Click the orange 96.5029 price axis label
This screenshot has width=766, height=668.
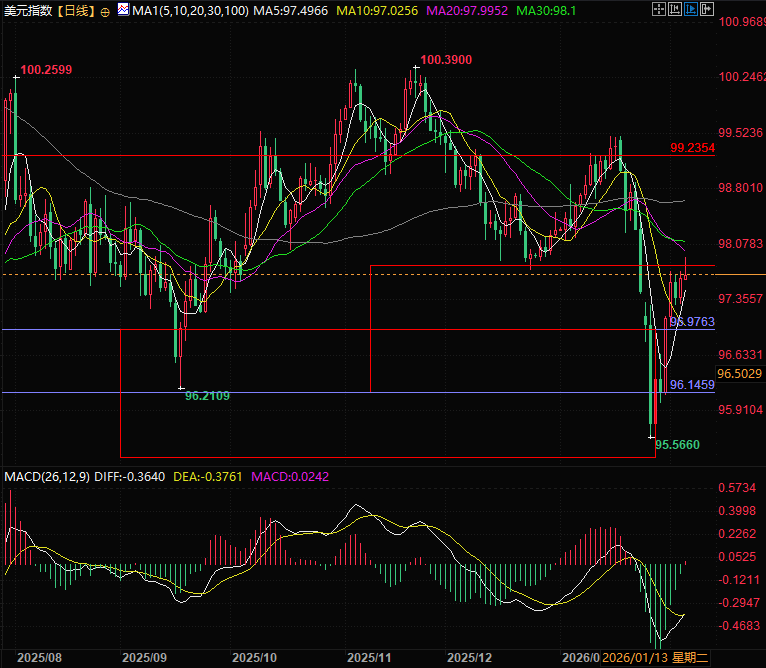point(740,373)
